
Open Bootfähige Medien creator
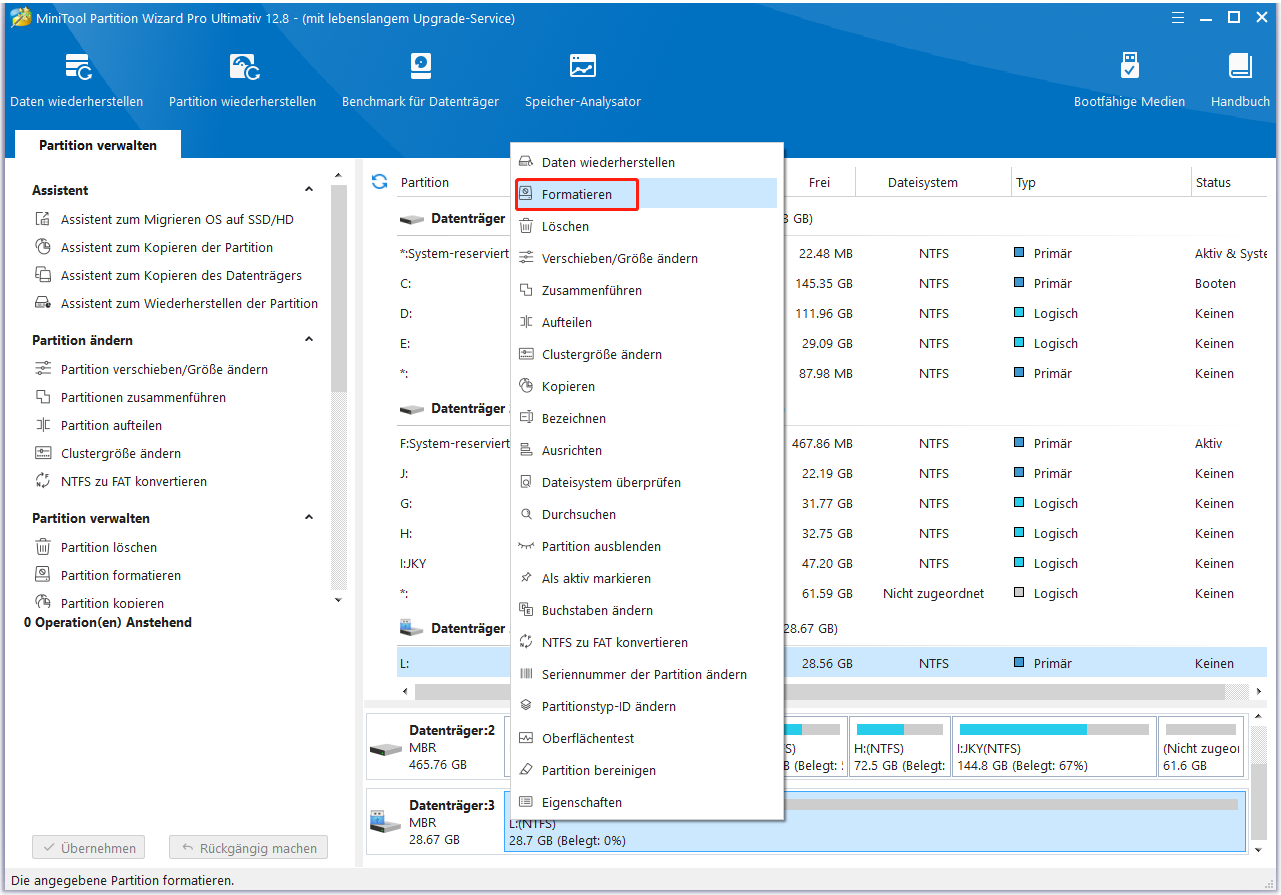[1129, 80]
